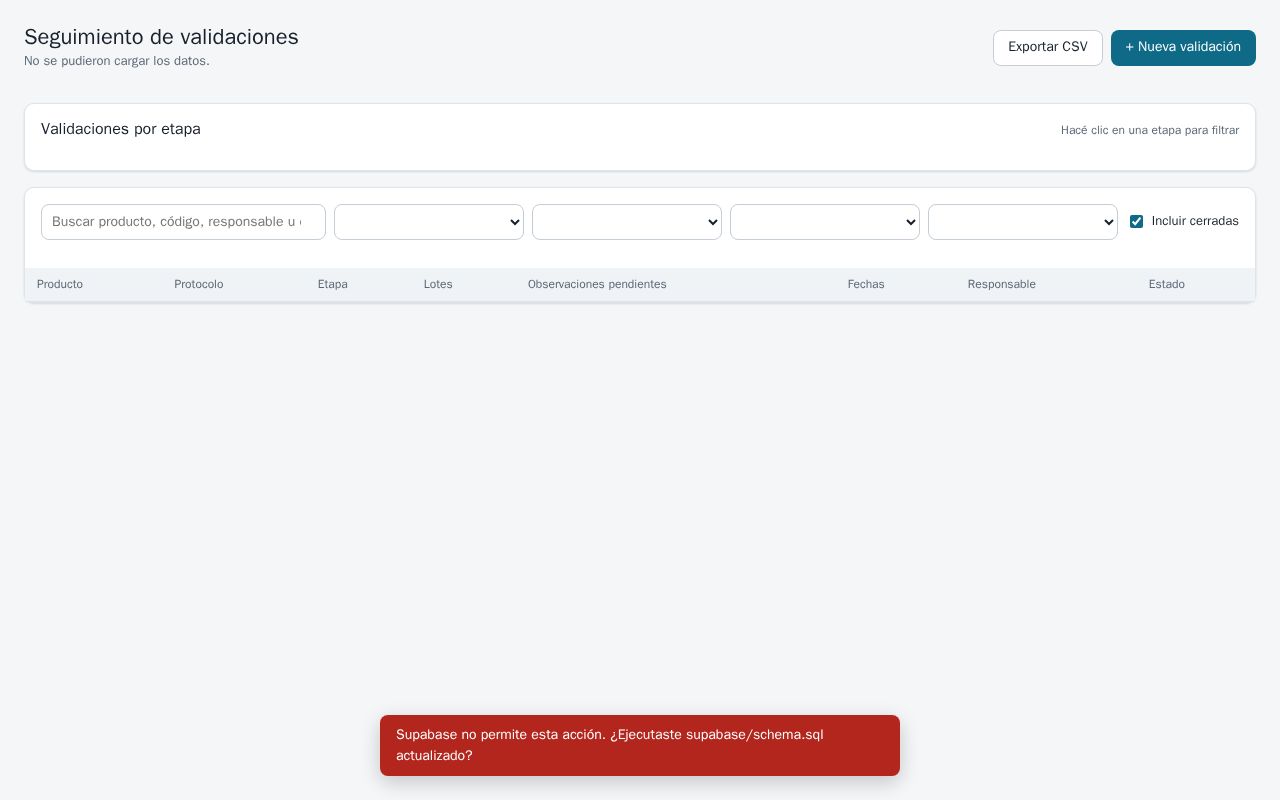The image size is (1280, 800).
Task: Click the Fechas column header
Action: [x=866, y=285]
